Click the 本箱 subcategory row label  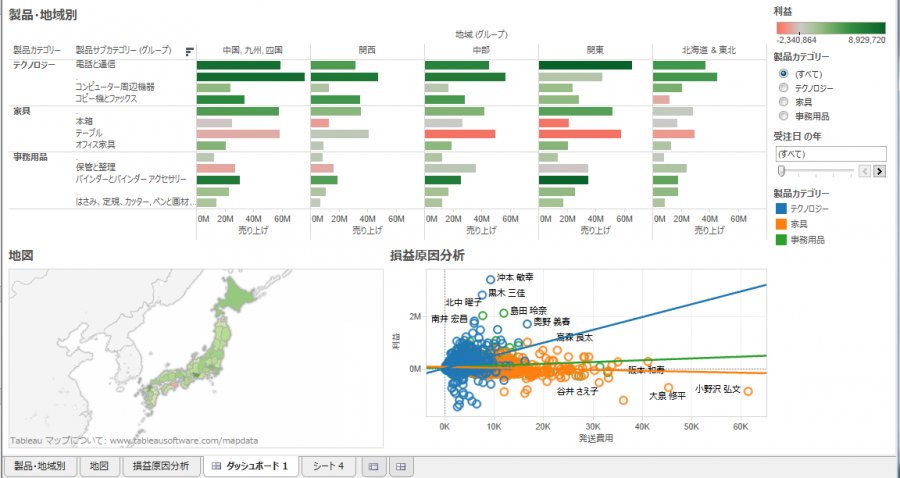click(x=84, y=122)
